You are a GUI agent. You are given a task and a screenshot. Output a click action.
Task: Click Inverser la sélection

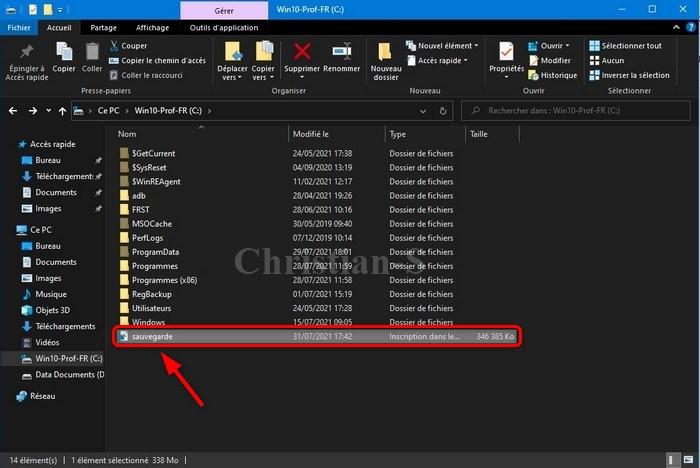pyautogui.click(x=629, y=75)
